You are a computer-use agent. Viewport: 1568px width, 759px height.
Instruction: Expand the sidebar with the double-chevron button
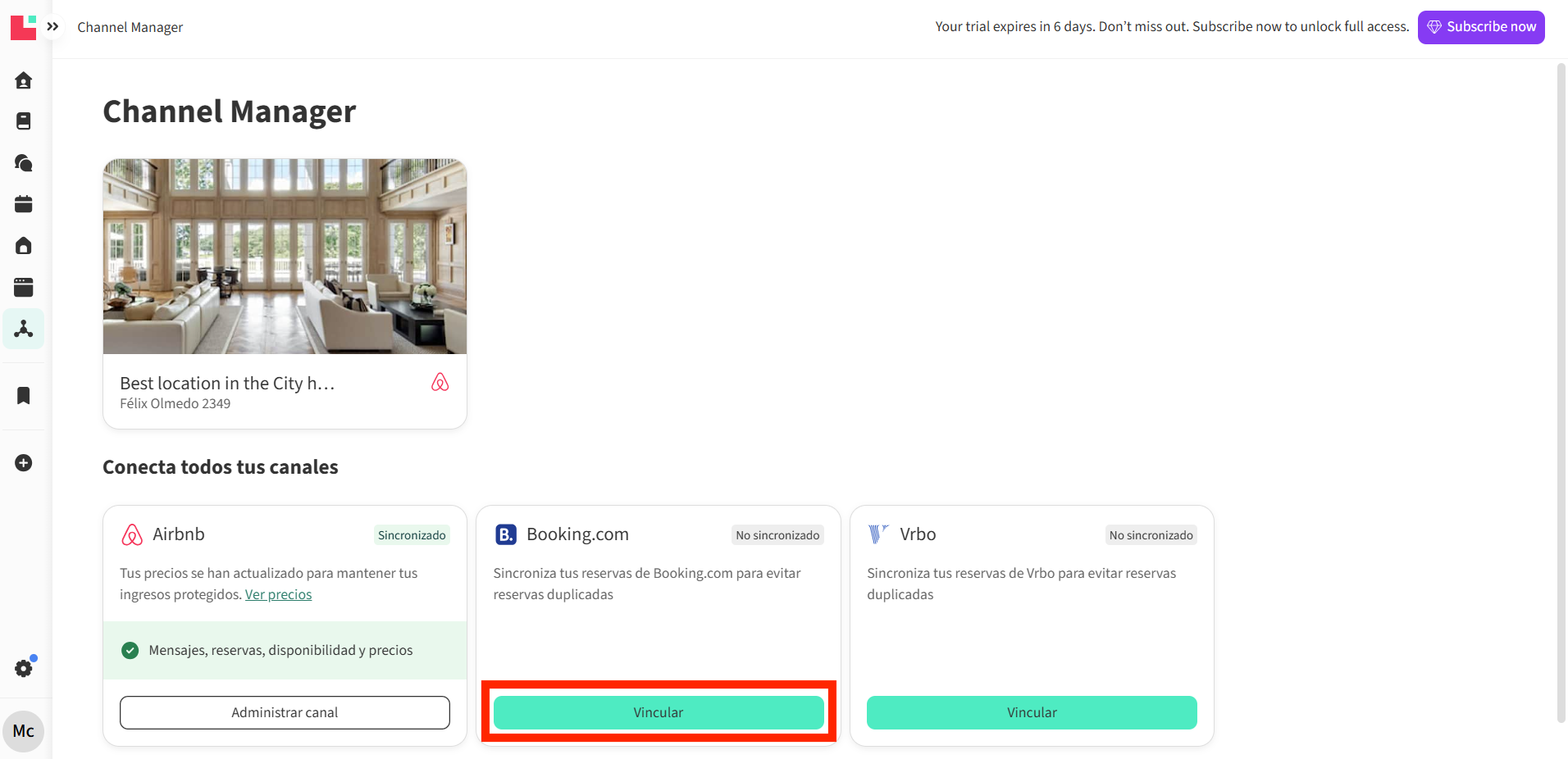tap(52, 27)
